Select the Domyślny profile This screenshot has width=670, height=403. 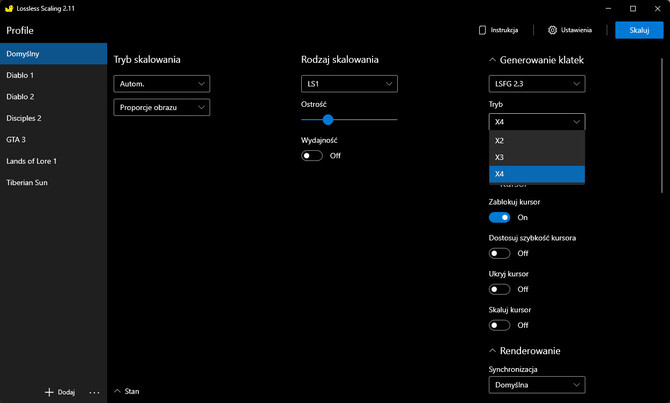[x=53, y=54]
